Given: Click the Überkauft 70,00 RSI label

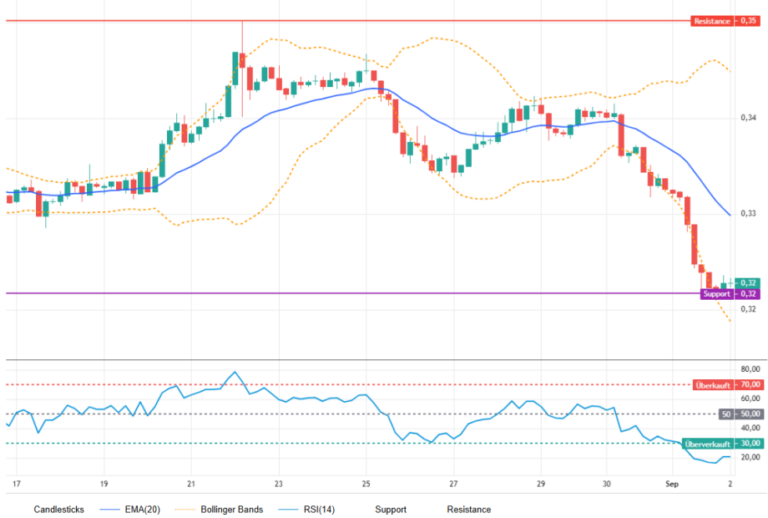Looking at the screenshot, I should tap(728, 385).
